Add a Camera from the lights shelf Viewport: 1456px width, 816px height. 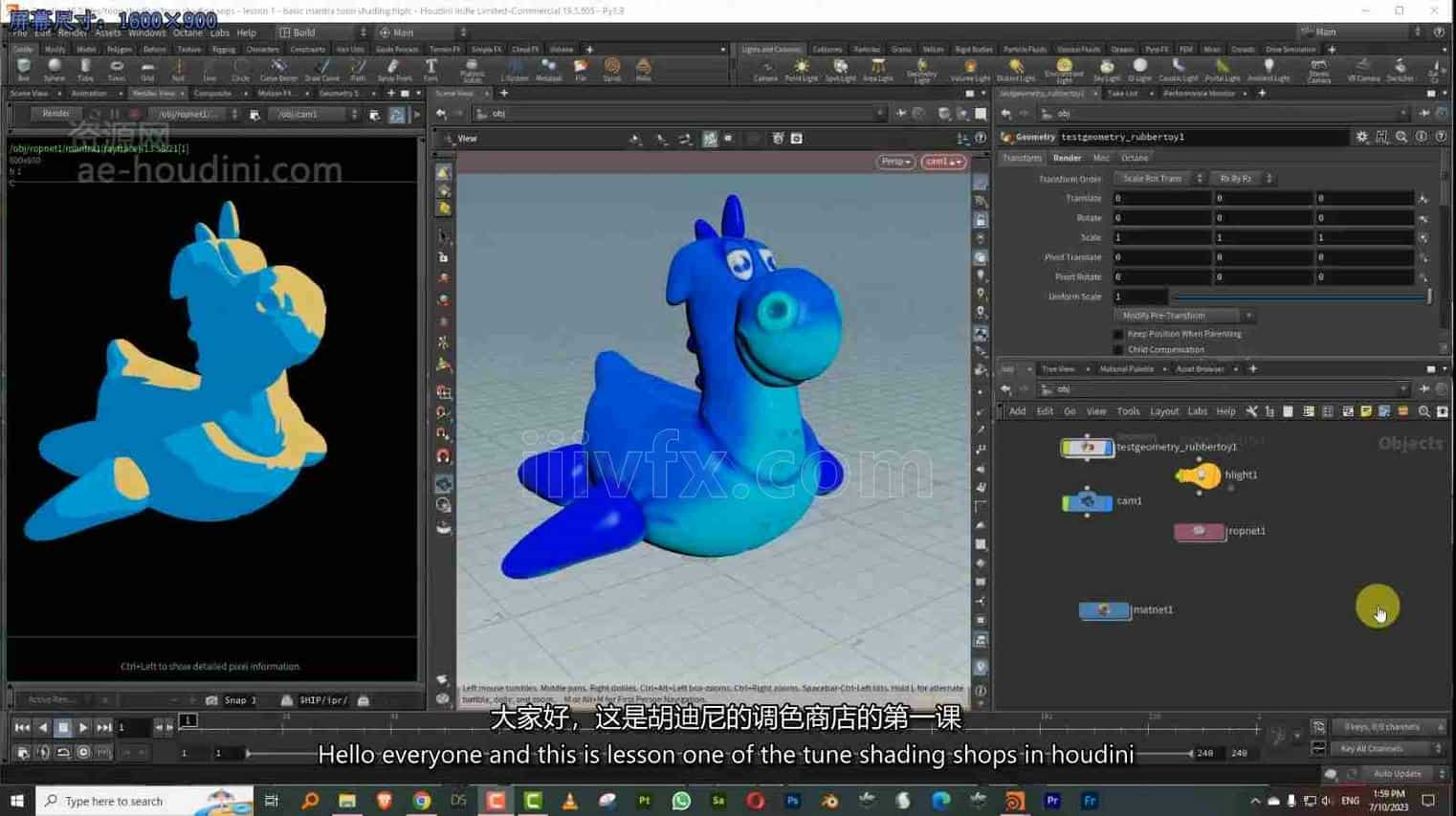[x=765, y=70]
